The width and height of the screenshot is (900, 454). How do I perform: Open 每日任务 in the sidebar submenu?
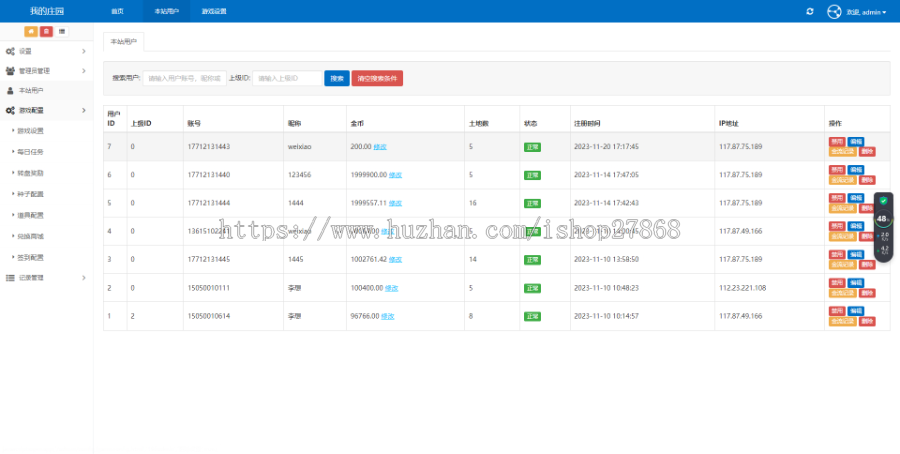coord(30,152)
